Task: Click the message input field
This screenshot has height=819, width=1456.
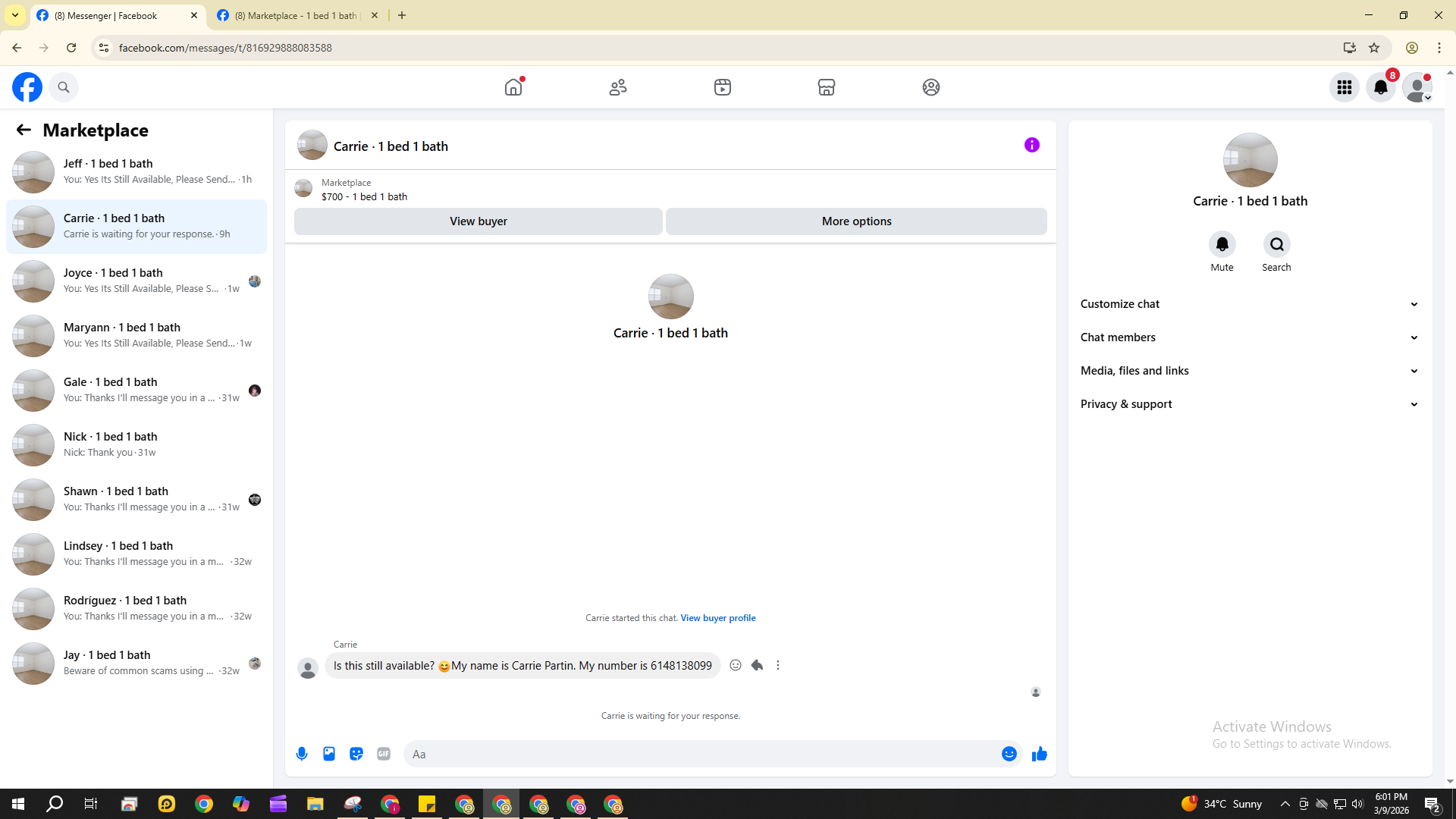Action: tap(701, 754)
